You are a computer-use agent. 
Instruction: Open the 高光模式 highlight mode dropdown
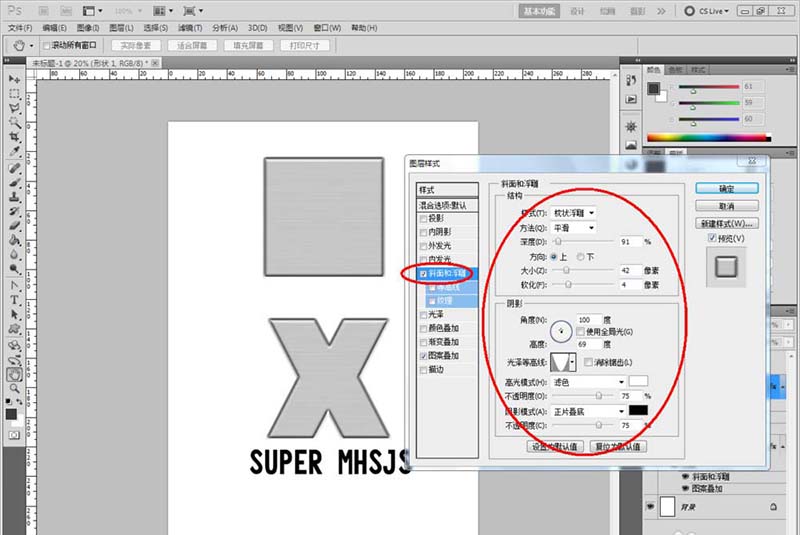point(588,382)
